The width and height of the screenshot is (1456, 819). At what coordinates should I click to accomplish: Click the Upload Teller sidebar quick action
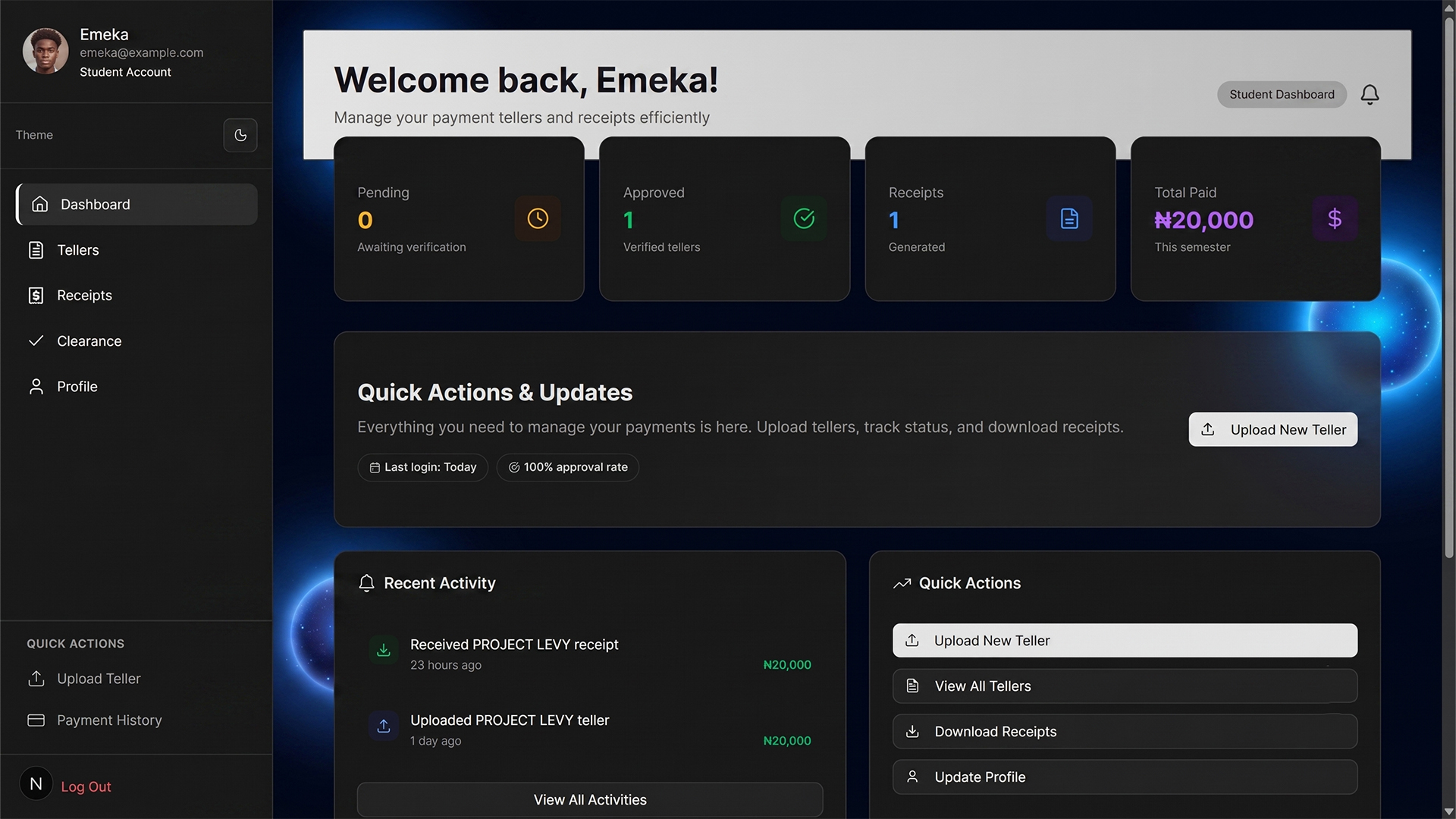(83, 679)
